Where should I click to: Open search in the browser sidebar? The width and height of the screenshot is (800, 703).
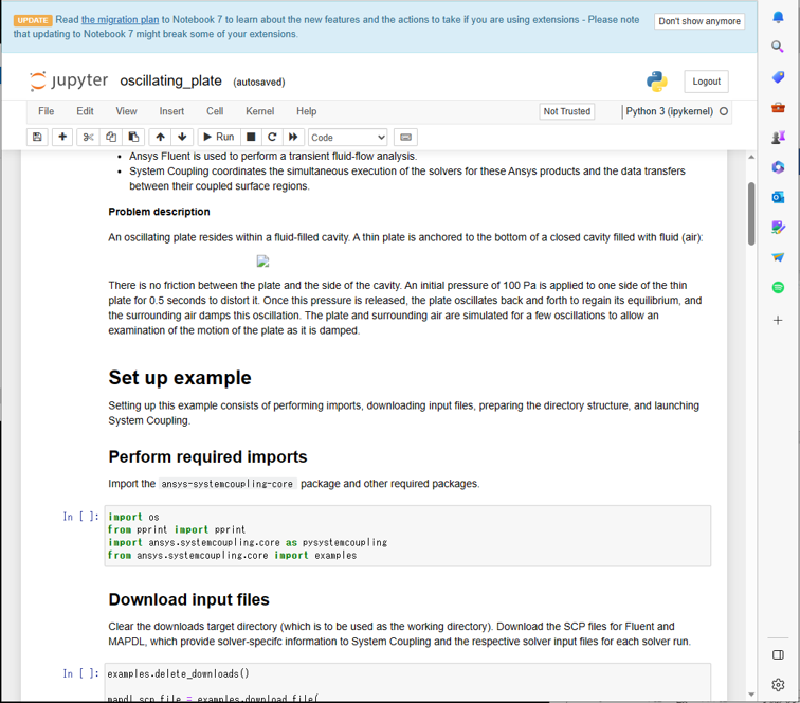point(778,46)
